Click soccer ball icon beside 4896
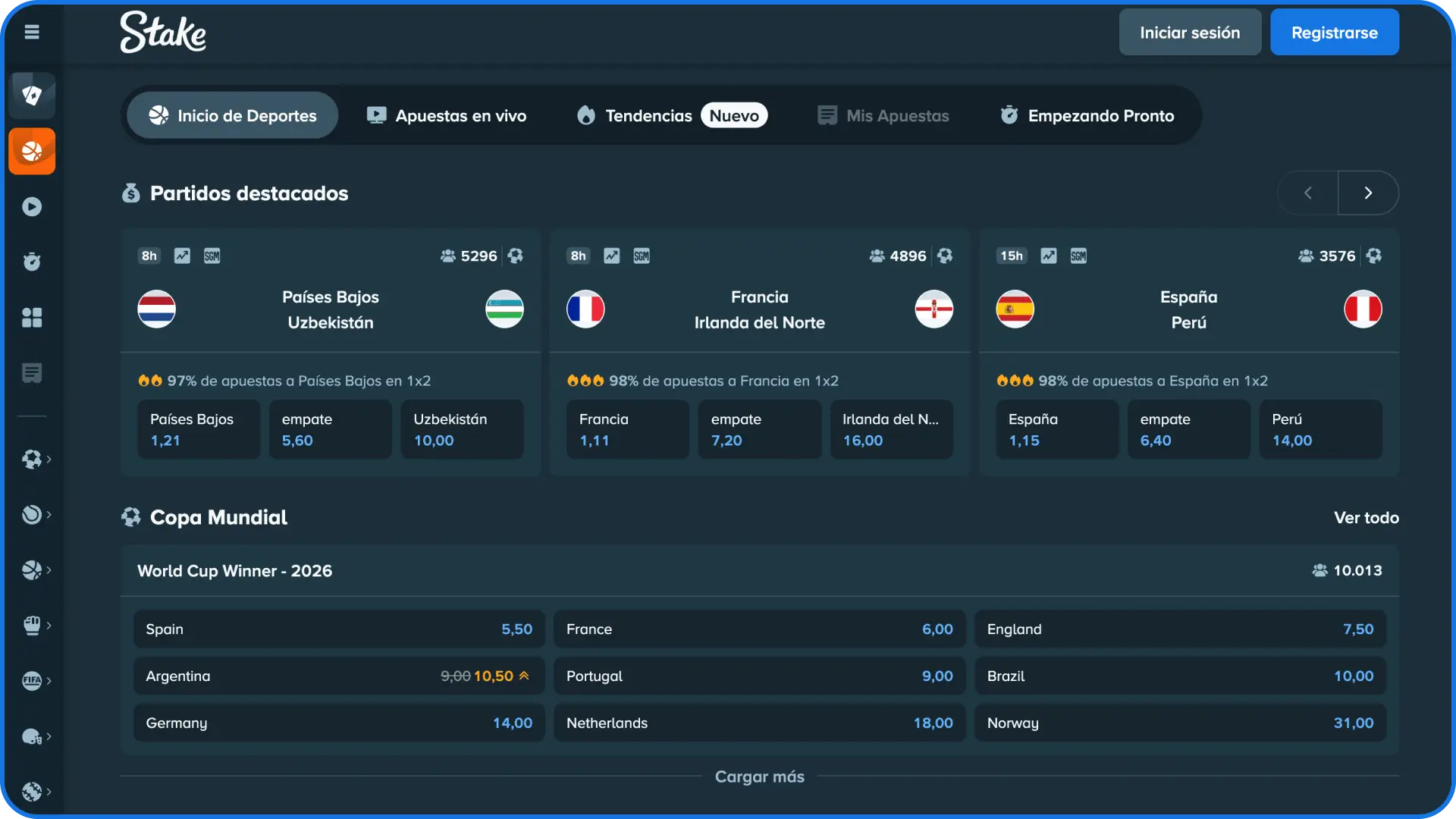Image resolution: width=1456 pixels, height=819 pixels. pyautogui.click(x=945, y=256)
